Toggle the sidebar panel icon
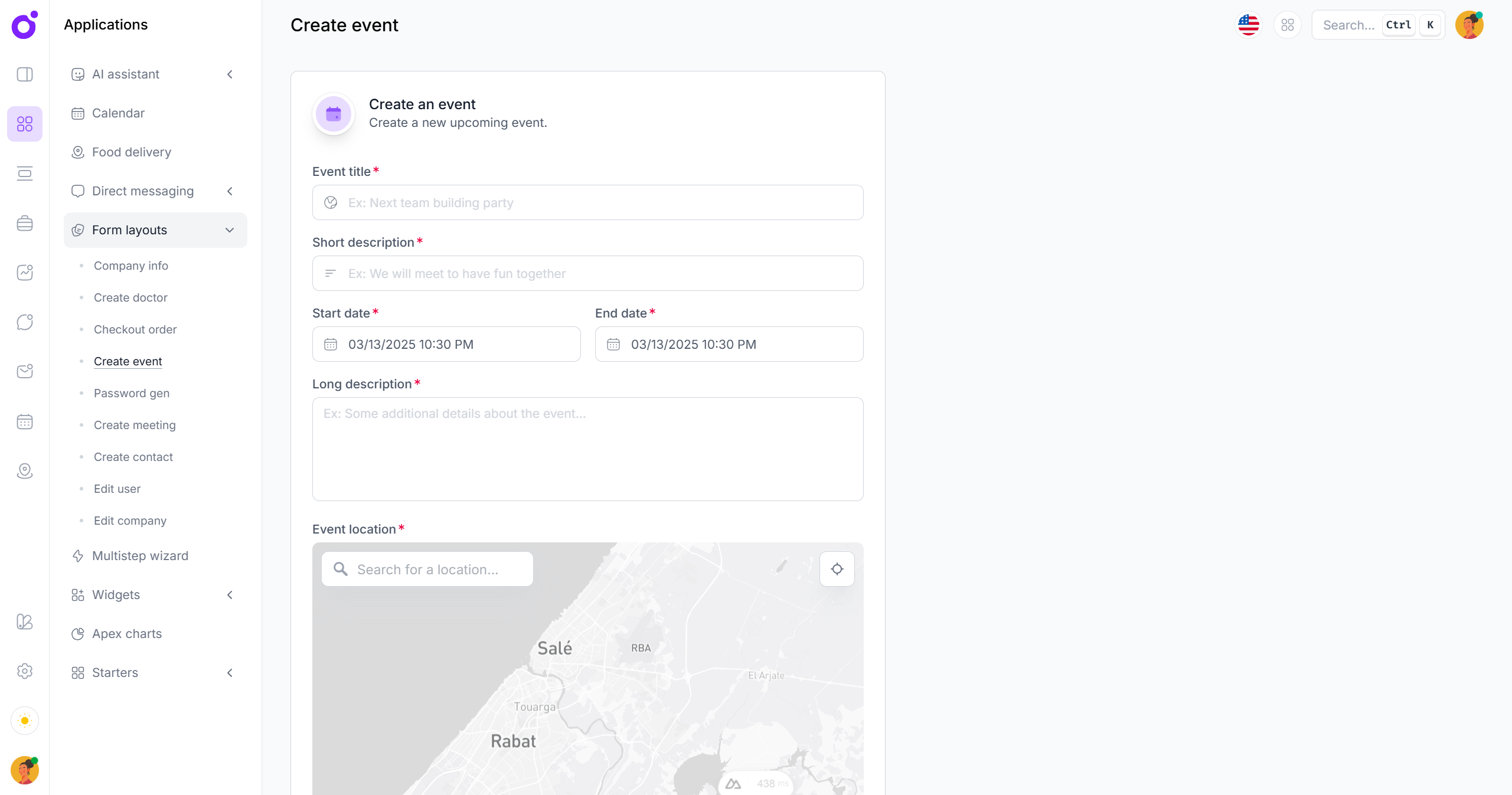This screenshot has height=795, width=1512. pyautogui.click(x=25, y=74)
